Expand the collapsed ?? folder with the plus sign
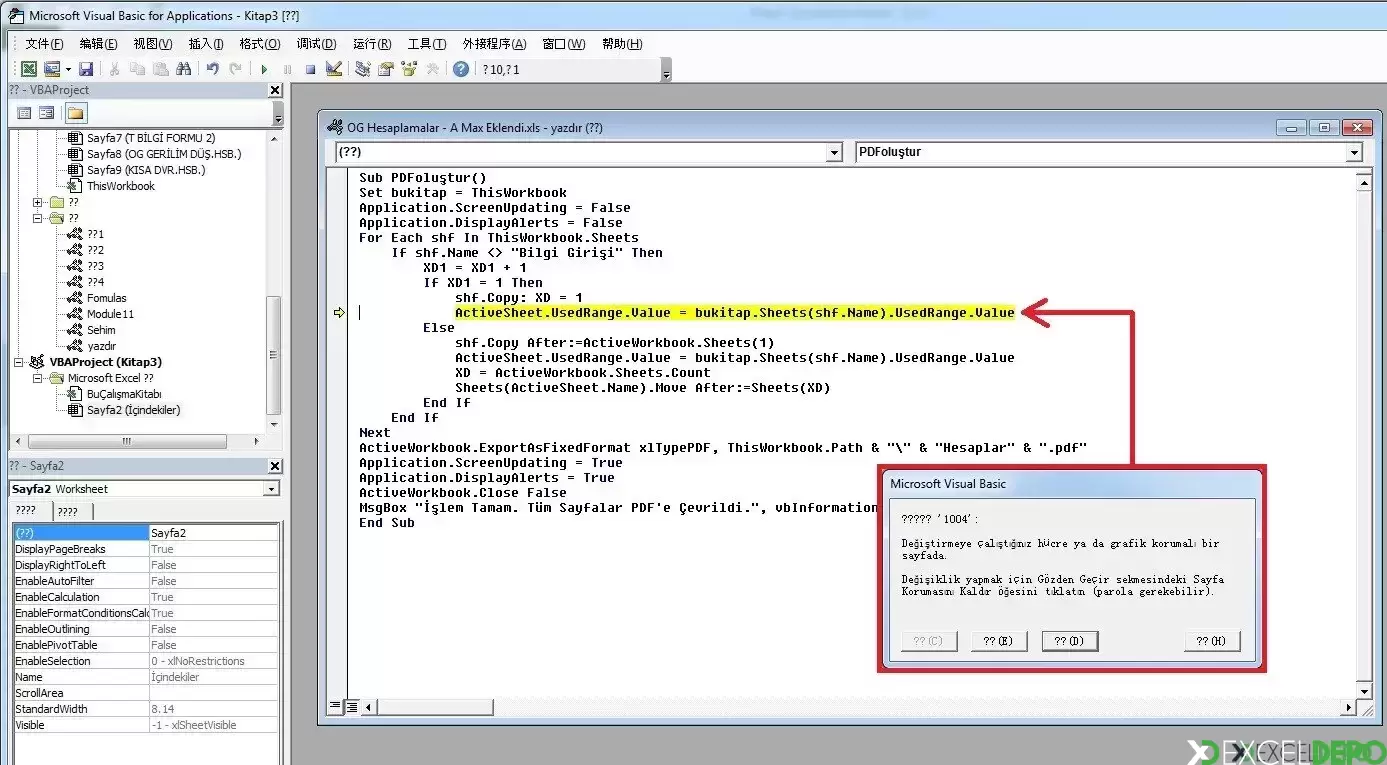The height and width of the screenshot is (765, 1387). pos(39,202)
